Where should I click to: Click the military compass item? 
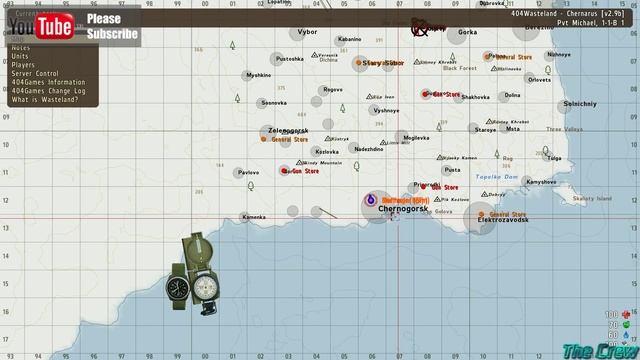point(202,273)
